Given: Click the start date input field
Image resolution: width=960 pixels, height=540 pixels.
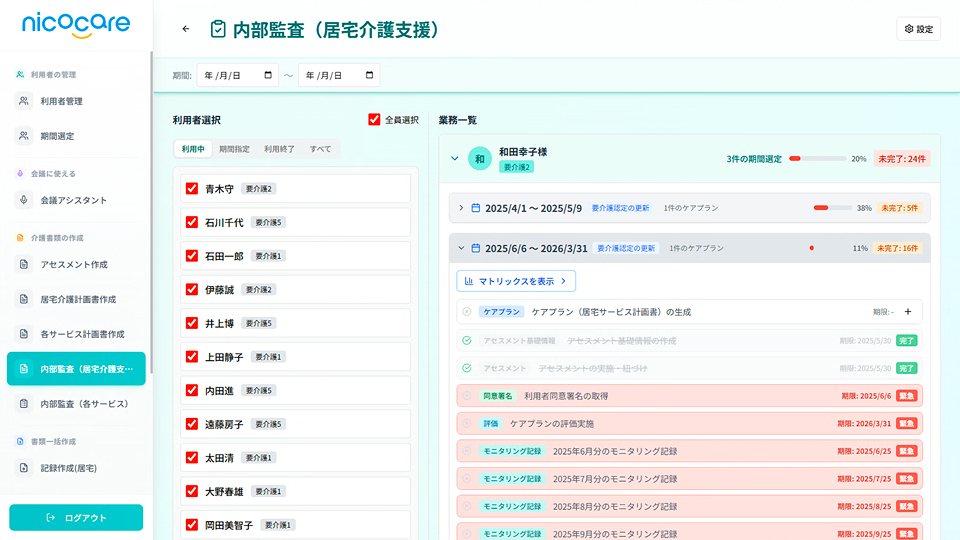Looking at the screenshot, I should [x=238, y=75].
